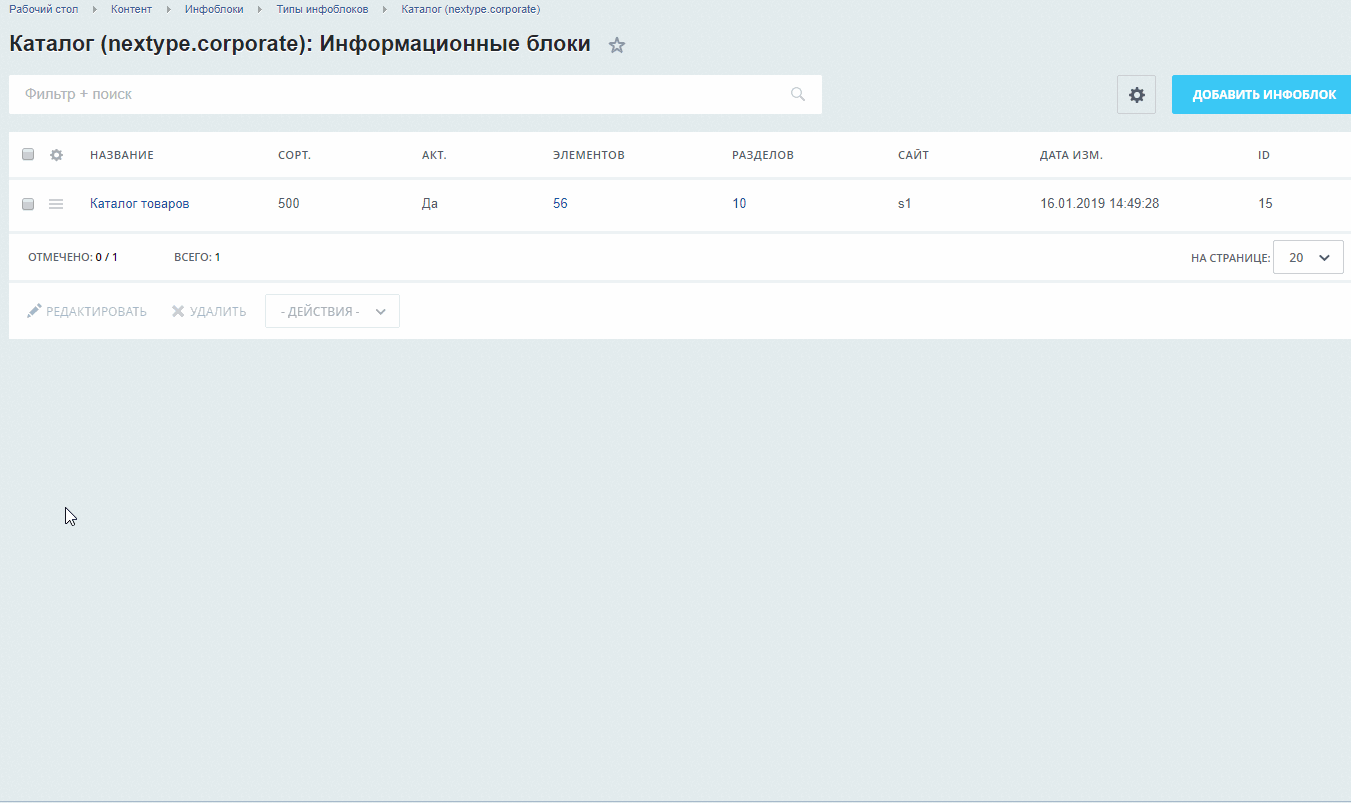Click the 56 elements count link
The height and width of the screenshot is (803, 1351).
[x=560, y=204]
